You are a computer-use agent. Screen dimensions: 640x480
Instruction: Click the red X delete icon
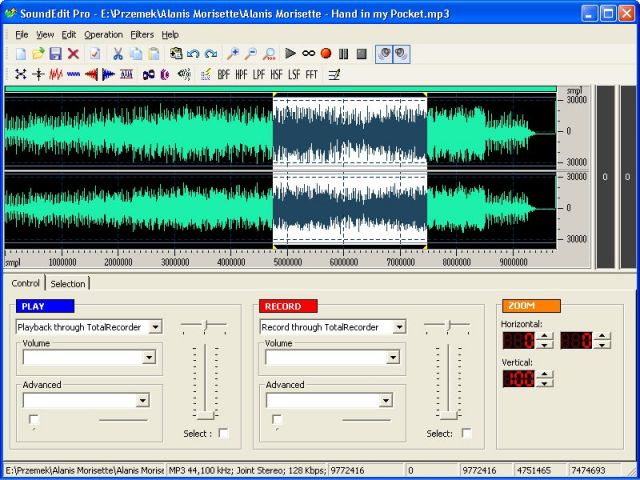point(73,54)
